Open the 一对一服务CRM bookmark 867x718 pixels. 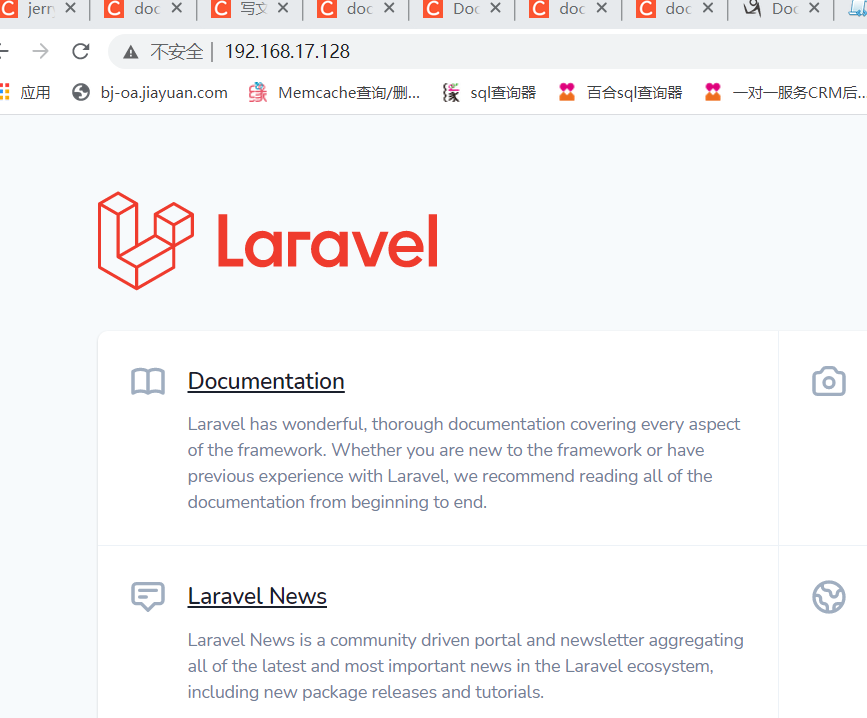point(785,92)
